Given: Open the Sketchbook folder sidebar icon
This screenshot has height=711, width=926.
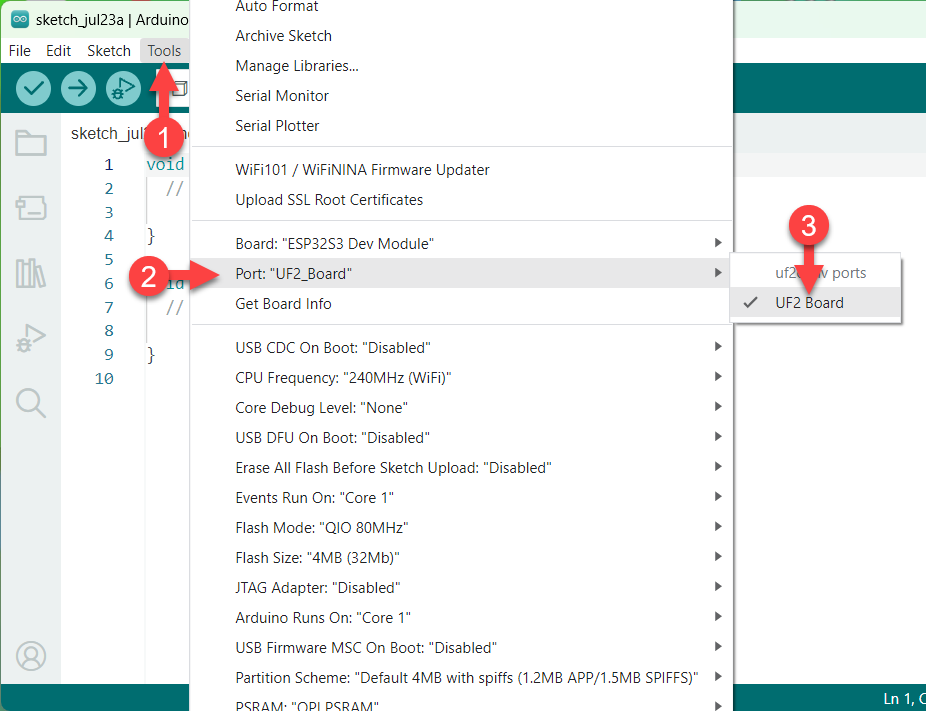Looking at the screenshot, I should (31, 143).
